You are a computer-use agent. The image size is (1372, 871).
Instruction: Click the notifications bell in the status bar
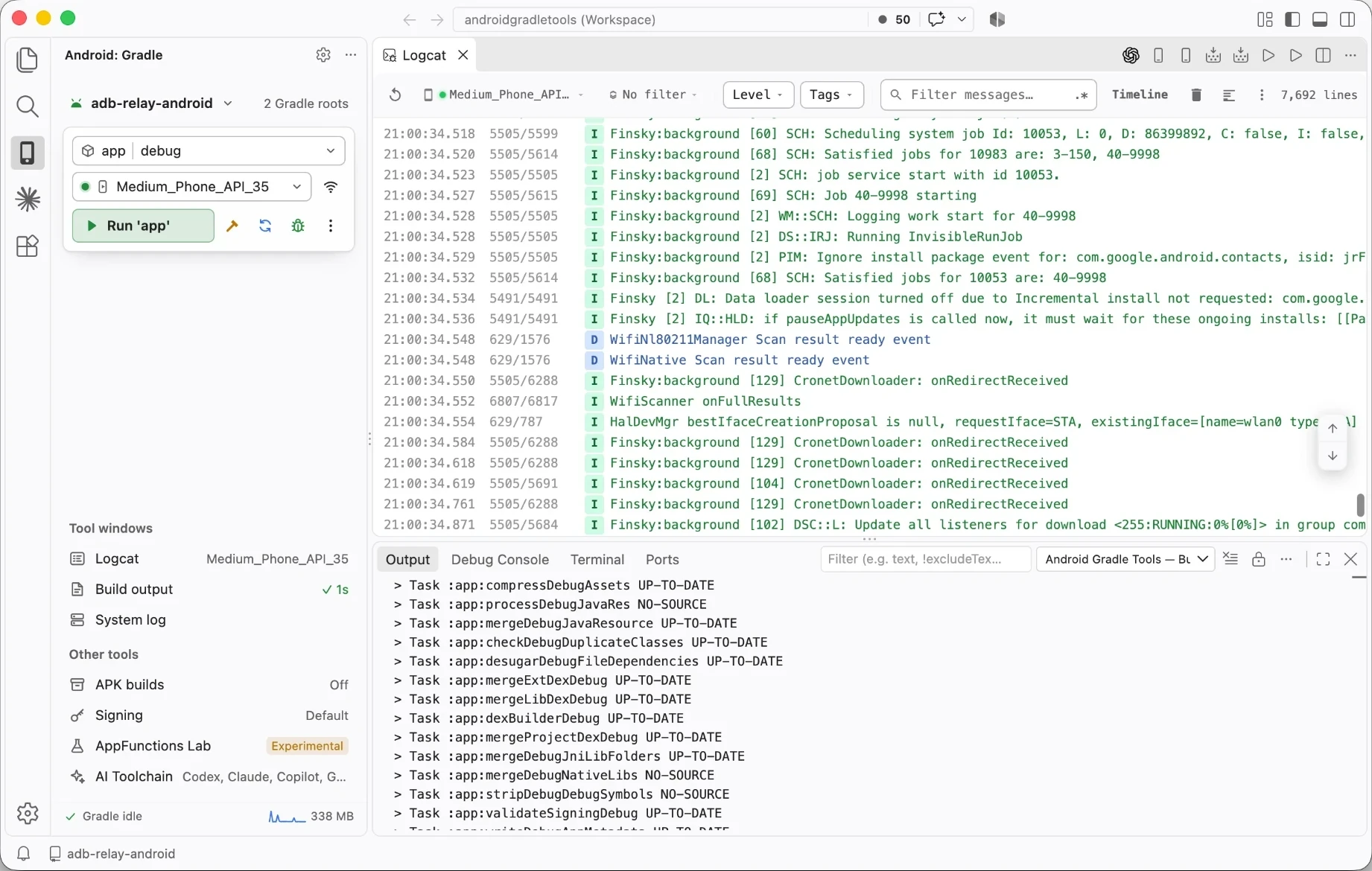24,854
